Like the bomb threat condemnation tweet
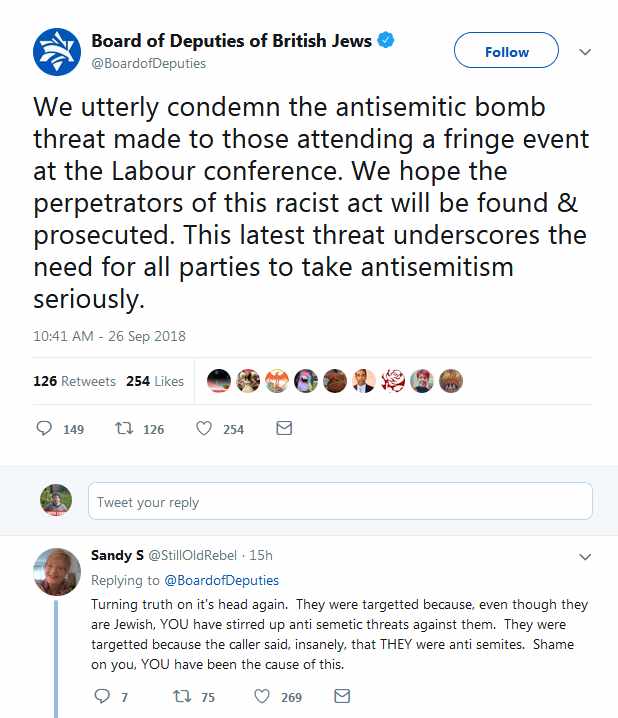The height and width of the screenshot is (718, 618). point(205,429)
